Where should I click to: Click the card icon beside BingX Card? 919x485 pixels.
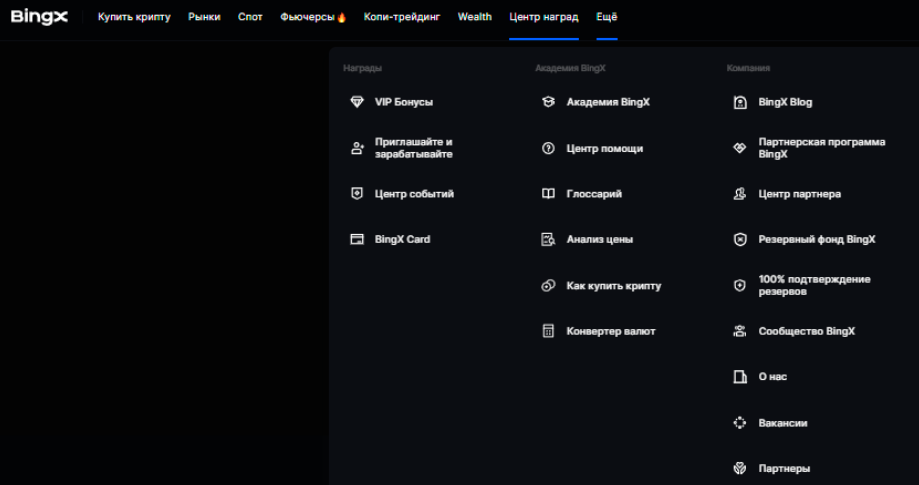357,240
